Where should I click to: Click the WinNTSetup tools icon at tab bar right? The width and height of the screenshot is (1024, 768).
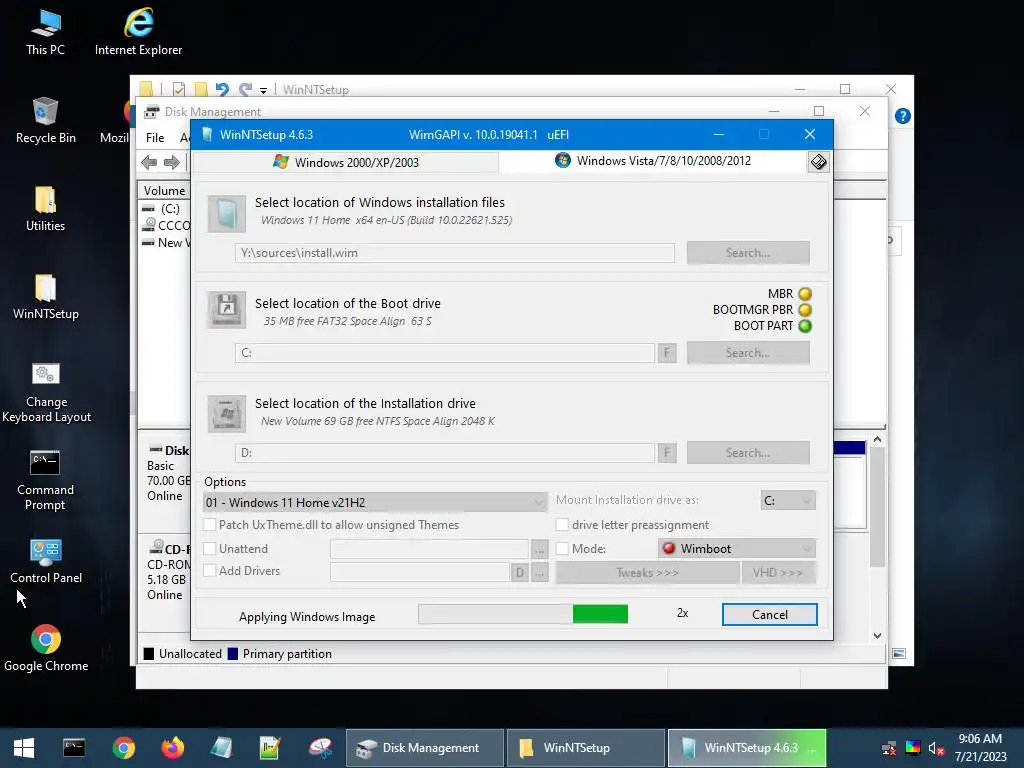pos(818,162)
